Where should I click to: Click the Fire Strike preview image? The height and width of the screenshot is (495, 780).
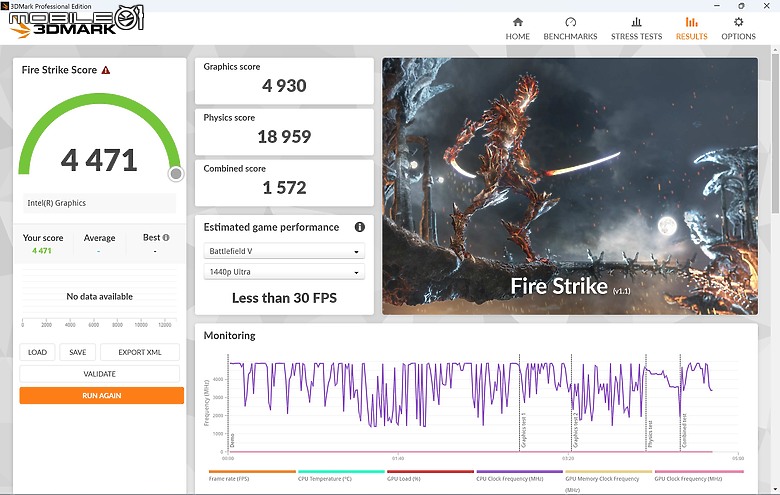(570, 186)
